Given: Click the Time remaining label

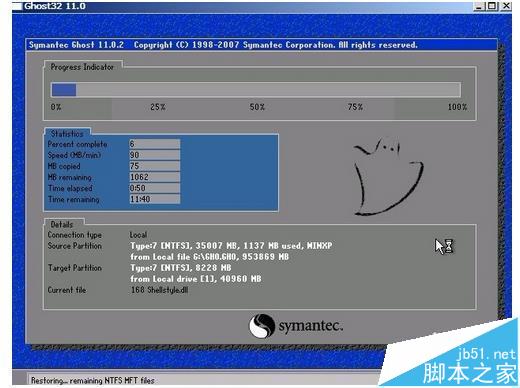Looking at the screenshot, I should click(74, 199).
